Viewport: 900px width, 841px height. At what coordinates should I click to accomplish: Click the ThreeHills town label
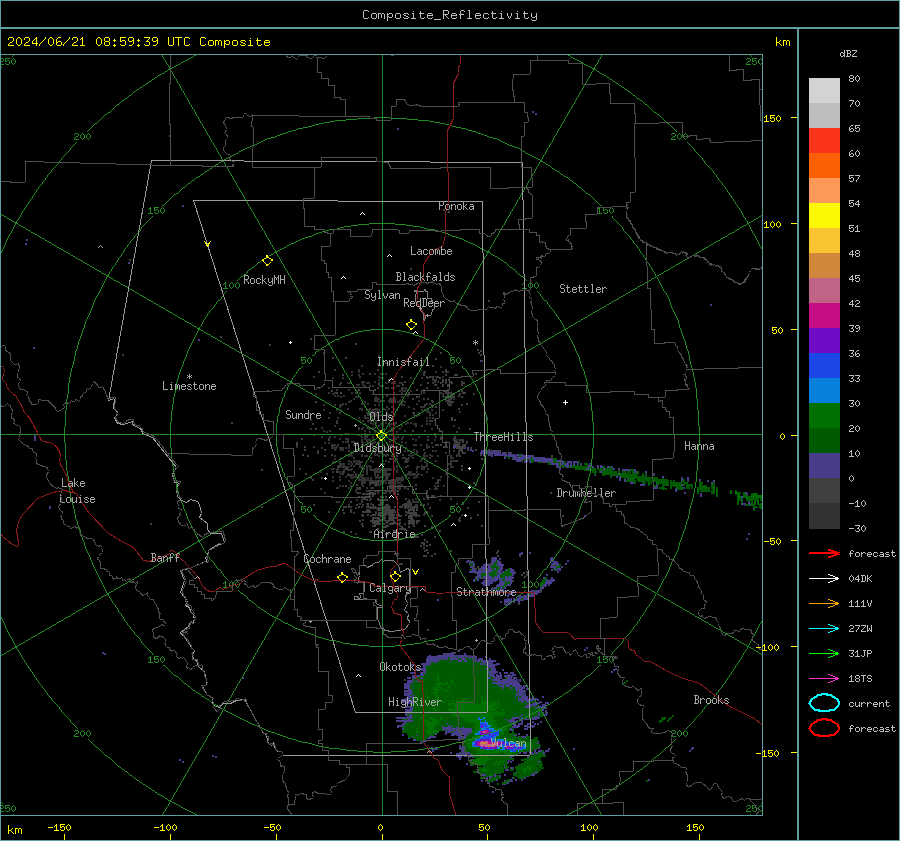[503, 437]
